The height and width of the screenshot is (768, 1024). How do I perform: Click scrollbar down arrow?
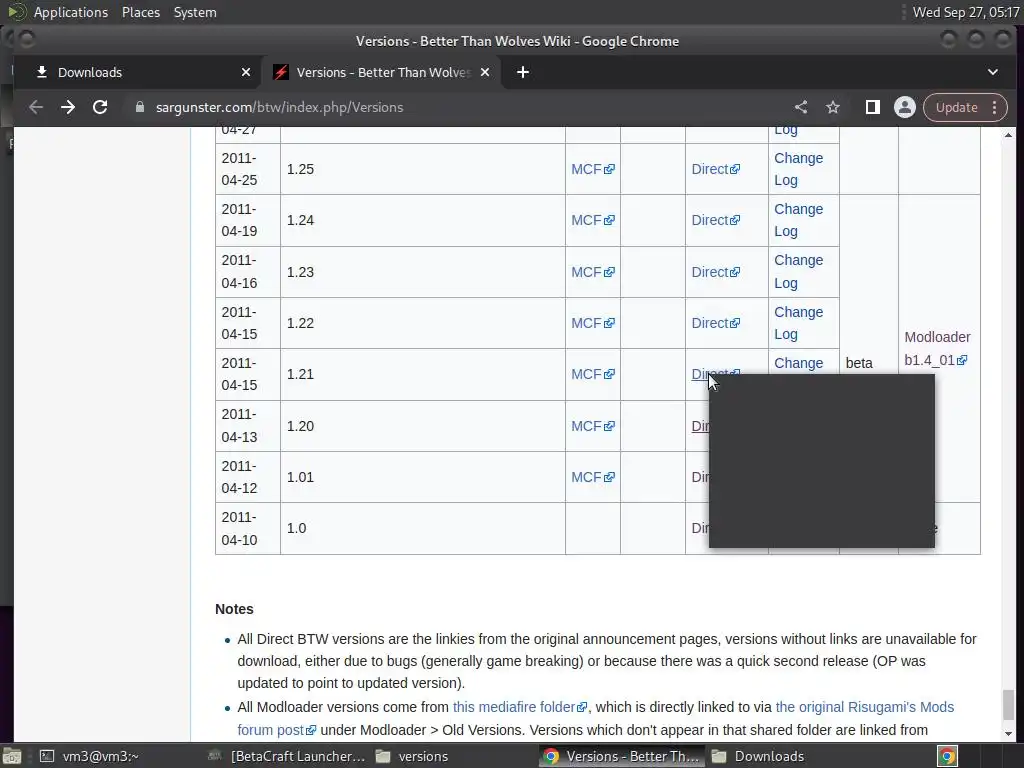pos(1008,734)
